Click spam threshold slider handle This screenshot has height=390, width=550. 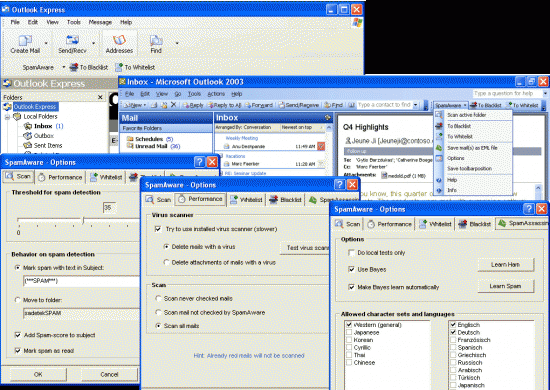coord(83,220)
